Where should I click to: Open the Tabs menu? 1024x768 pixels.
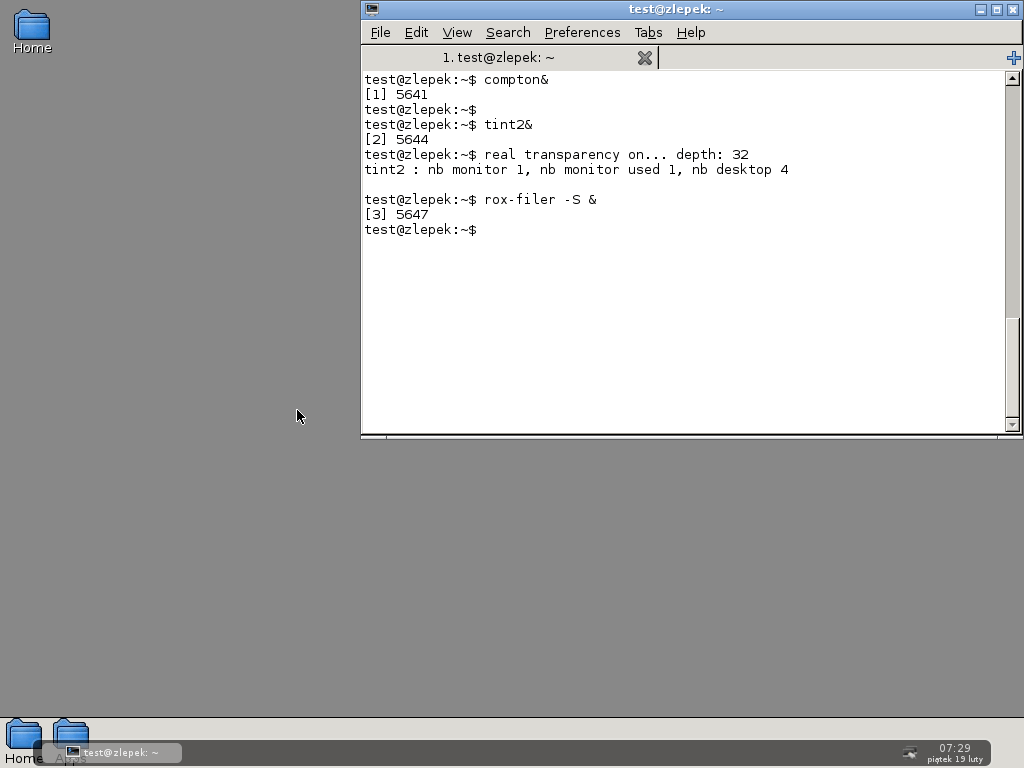648,33
